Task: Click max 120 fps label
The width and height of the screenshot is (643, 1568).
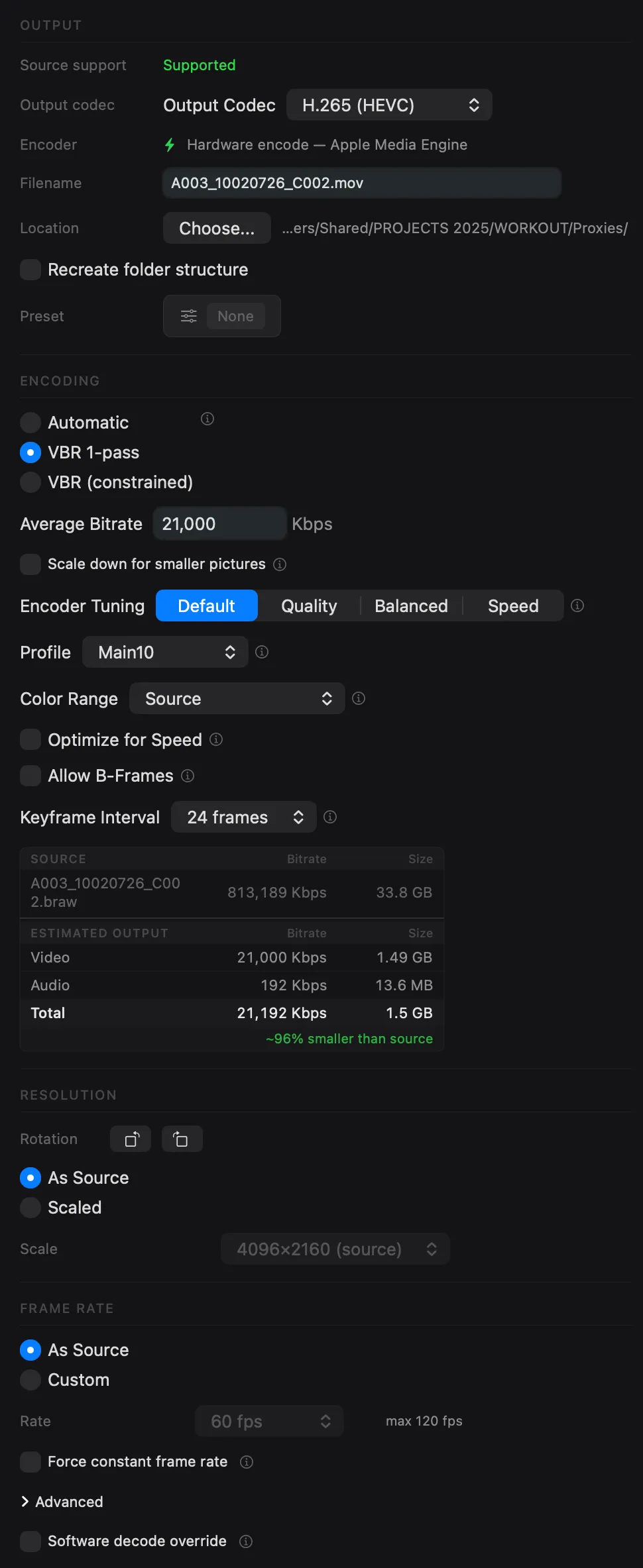Action: (x=424, y=1421)
